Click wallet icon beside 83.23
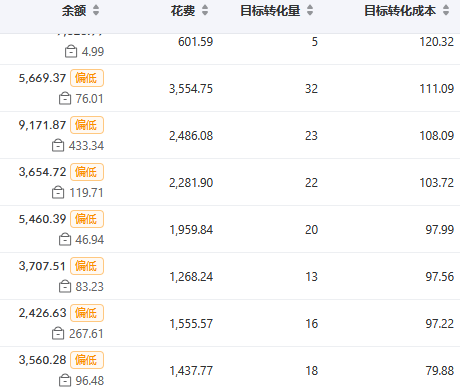Screen dimensions: 460x390 coord(65,287)
